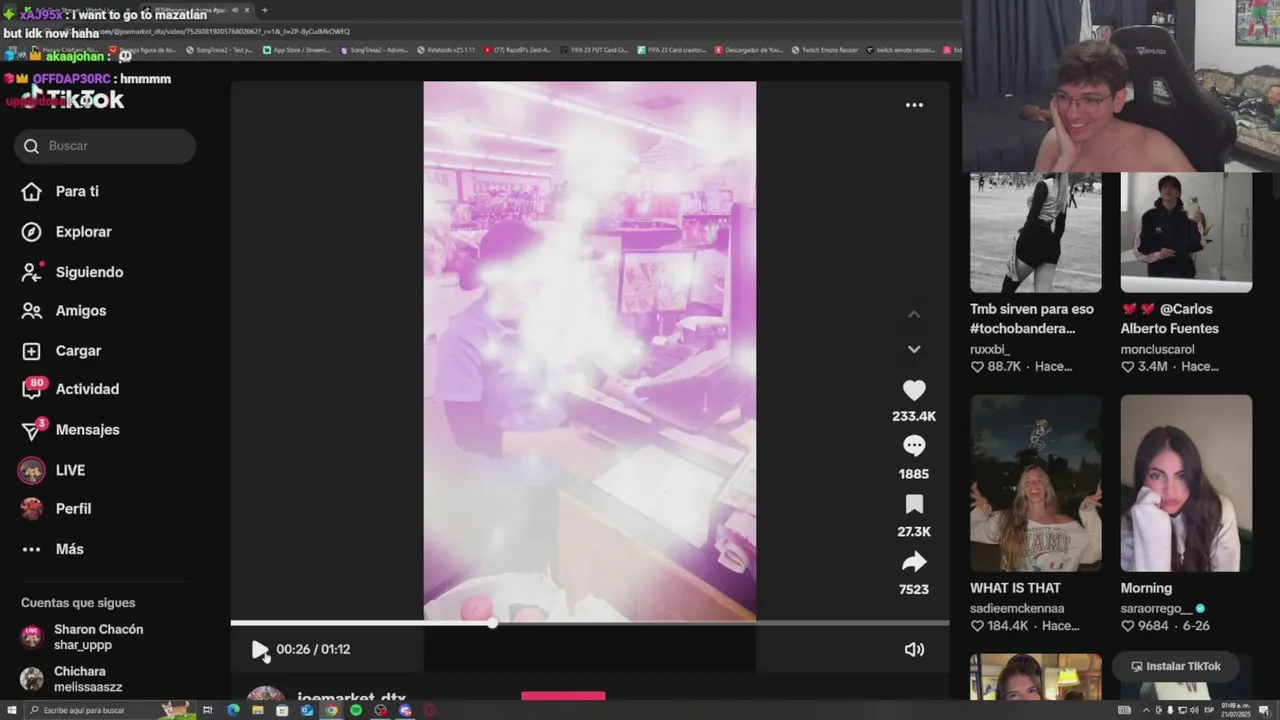The image size is (1280, 720).
Task: Toggle the video volume speaker icon
Action: click(914, 650)
